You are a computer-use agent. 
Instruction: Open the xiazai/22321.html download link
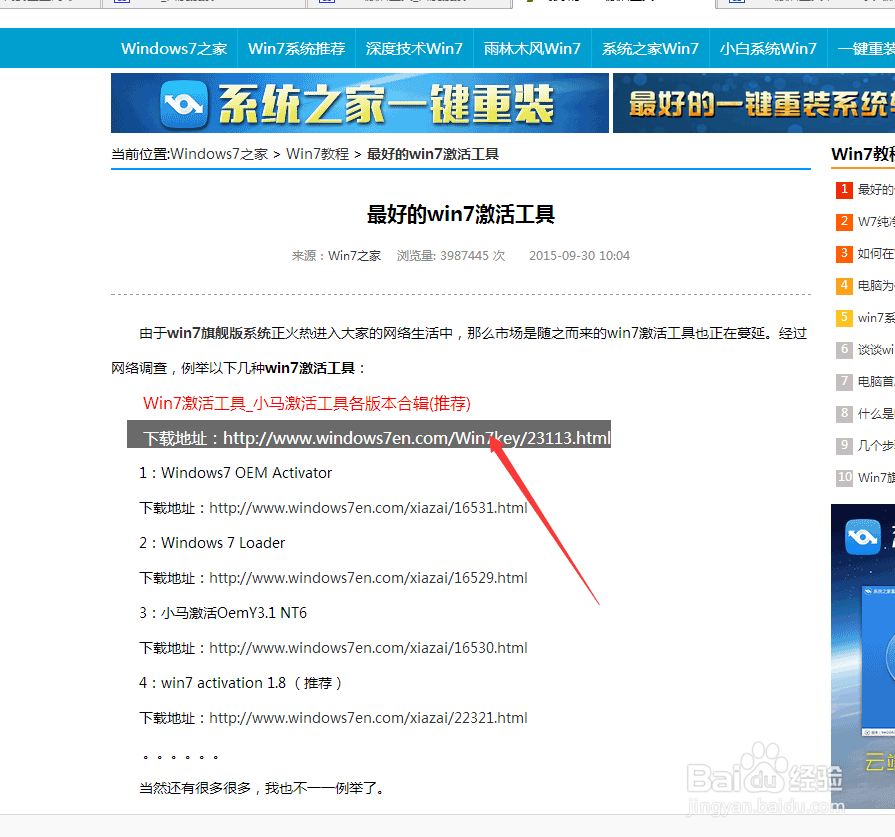click(368, 718)
